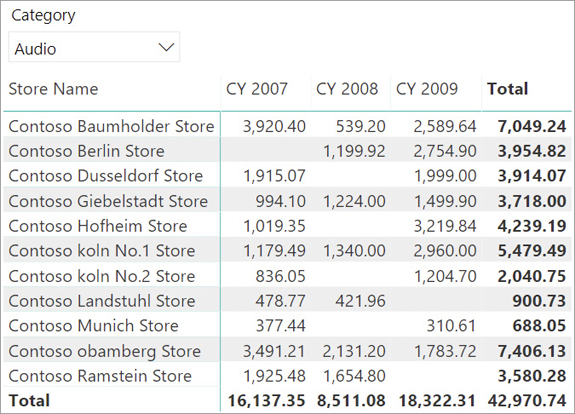575x414 pixels.
Task: Click Munich total 688.05
Action: coord(539,326)
